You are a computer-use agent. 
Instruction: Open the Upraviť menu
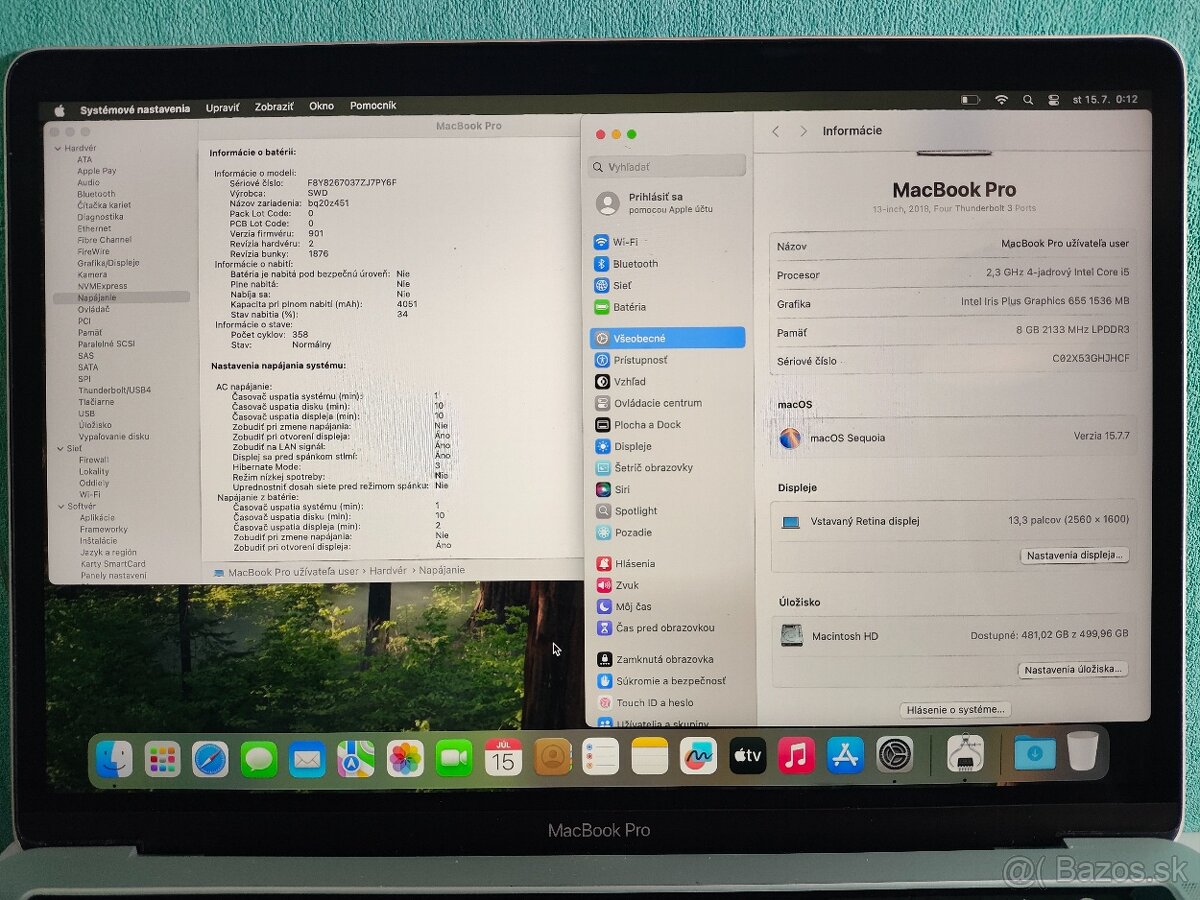pyautogui.click(x=222, y=107)
